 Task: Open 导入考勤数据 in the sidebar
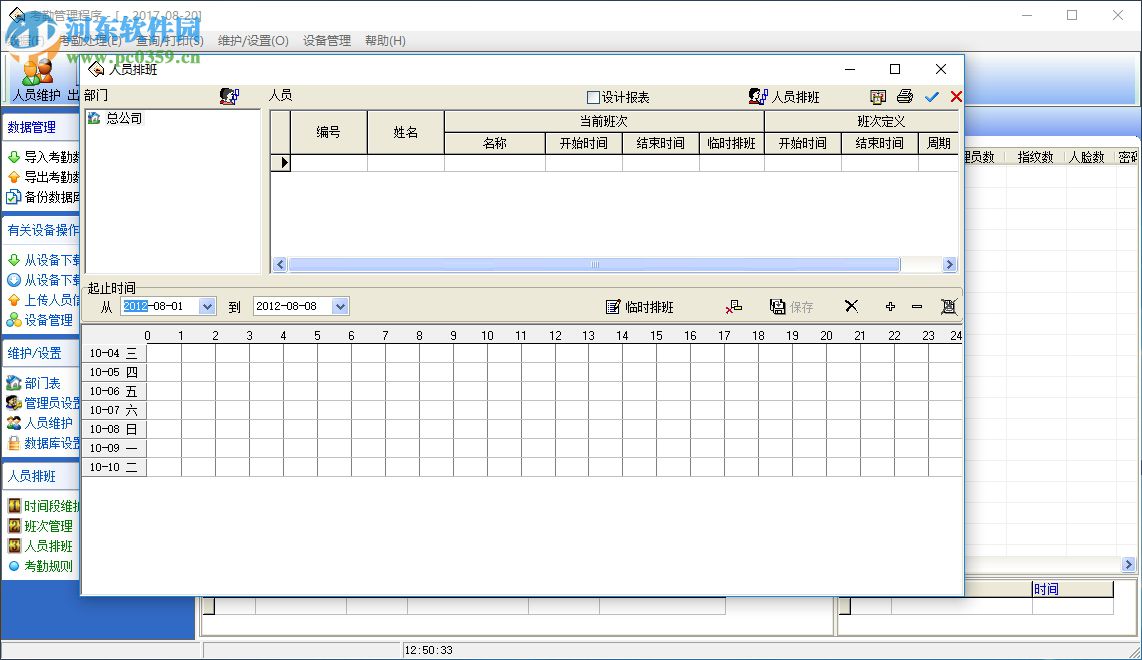pyautogui.click(x=40, y=157)
